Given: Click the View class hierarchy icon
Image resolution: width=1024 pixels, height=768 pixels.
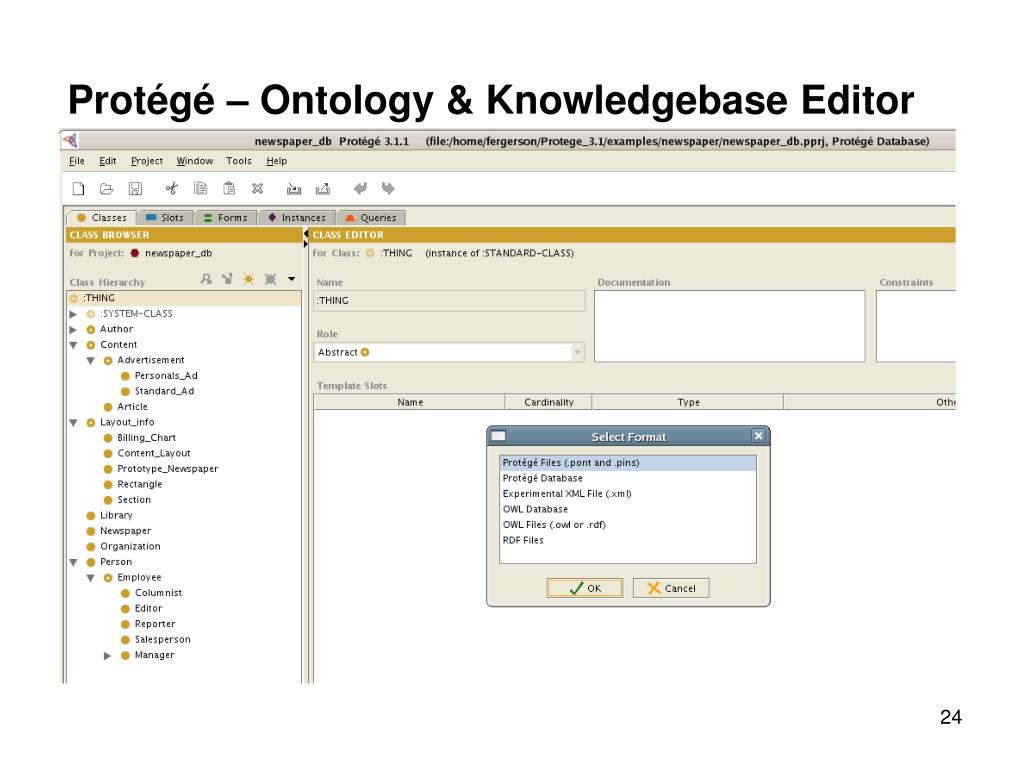Looking at the screenshot, I should tap(227, 279).
